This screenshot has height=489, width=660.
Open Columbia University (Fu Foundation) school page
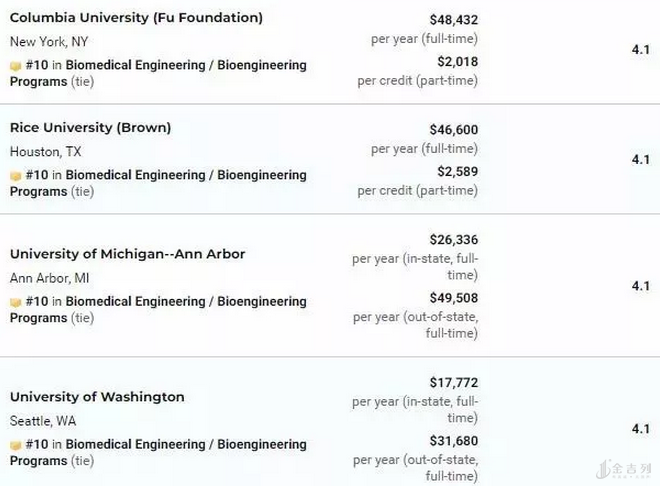pos(136,18)
